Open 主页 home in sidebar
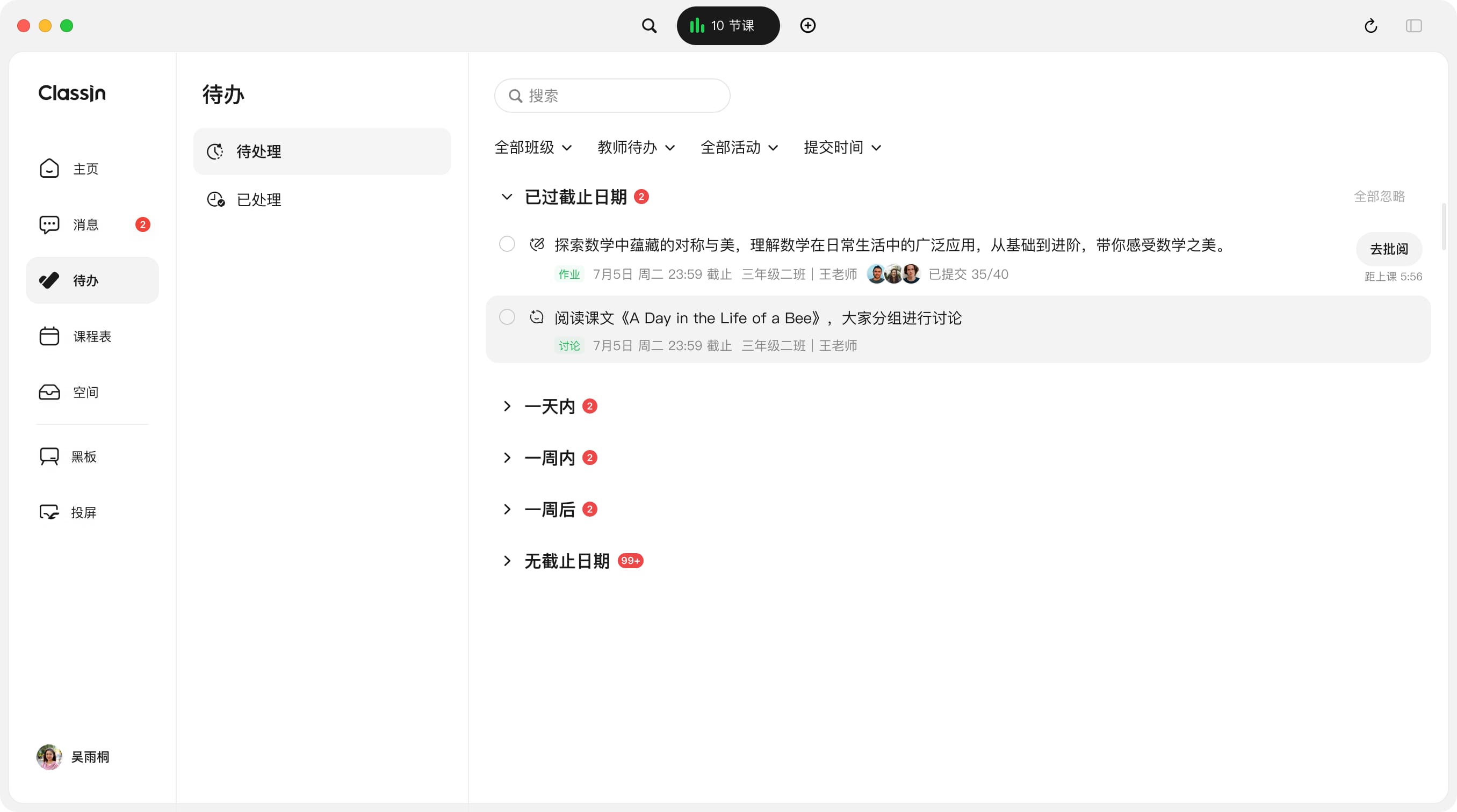The height and width of the screenshot is (812, 1457). pos(92,169)
